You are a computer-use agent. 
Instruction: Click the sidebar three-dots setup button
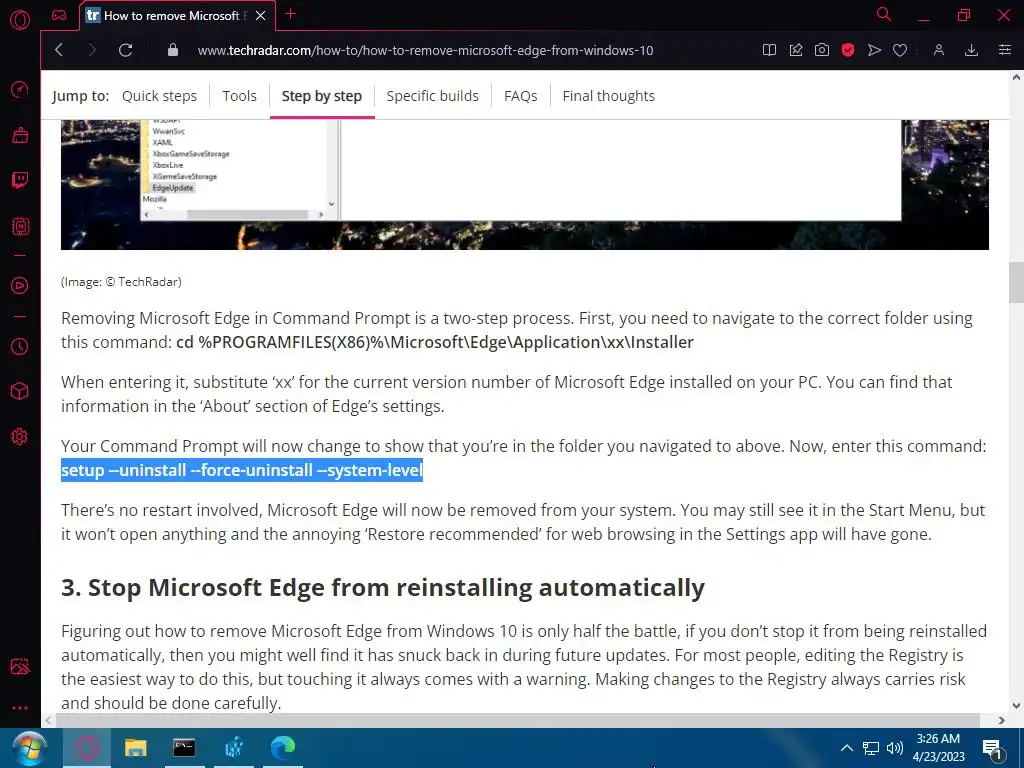coord(20,708)
